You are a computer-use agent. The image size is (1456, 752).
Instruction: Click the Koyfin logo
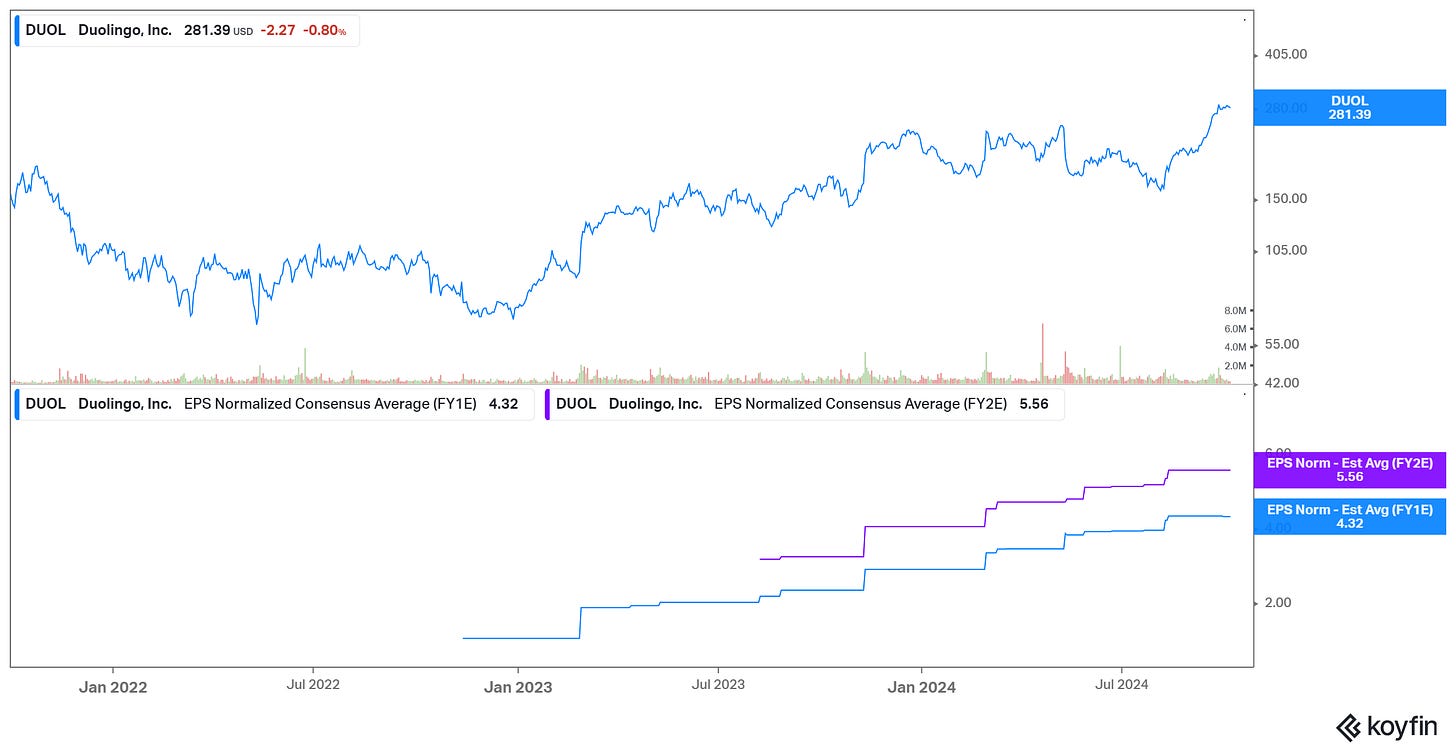click(1387, 727)
